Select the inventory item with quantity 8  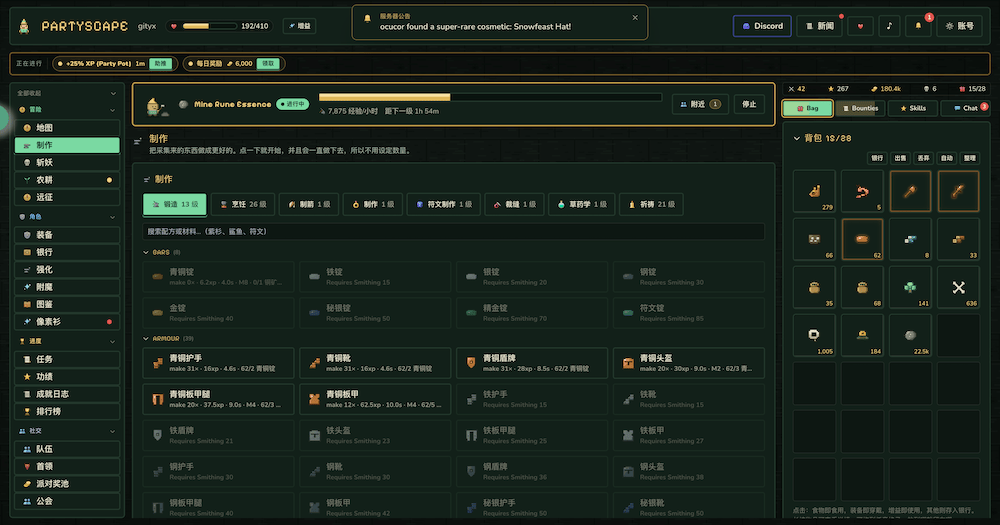910,239
